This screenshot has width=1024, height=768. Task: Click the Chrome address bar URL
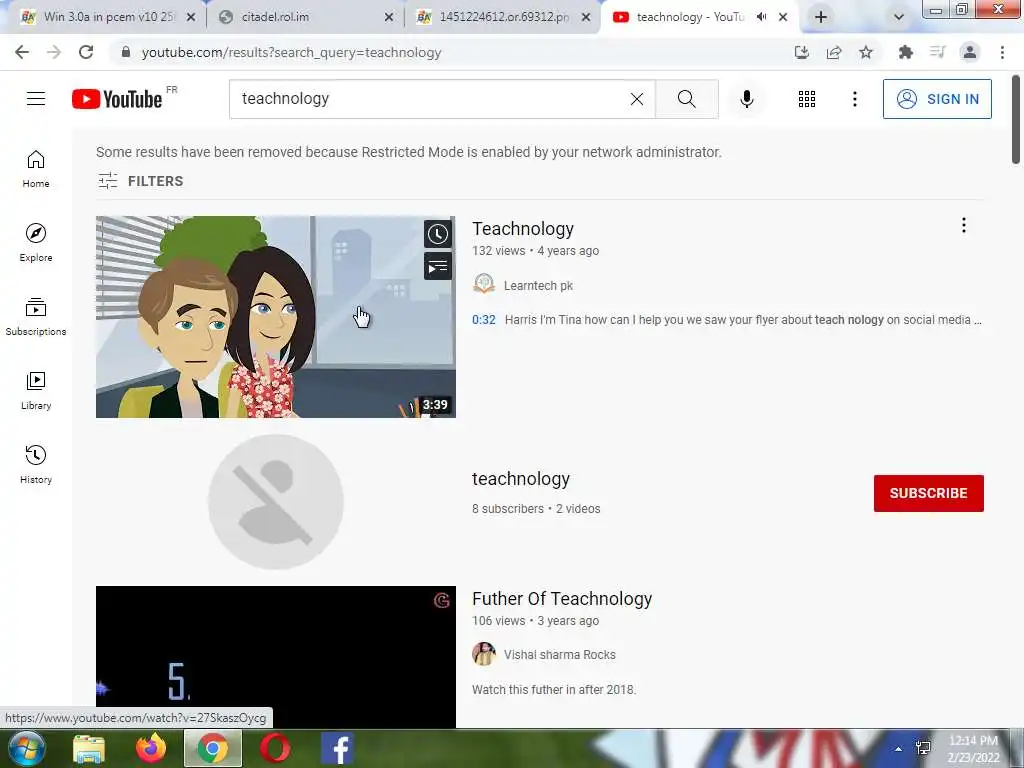(x=291, y=52)
